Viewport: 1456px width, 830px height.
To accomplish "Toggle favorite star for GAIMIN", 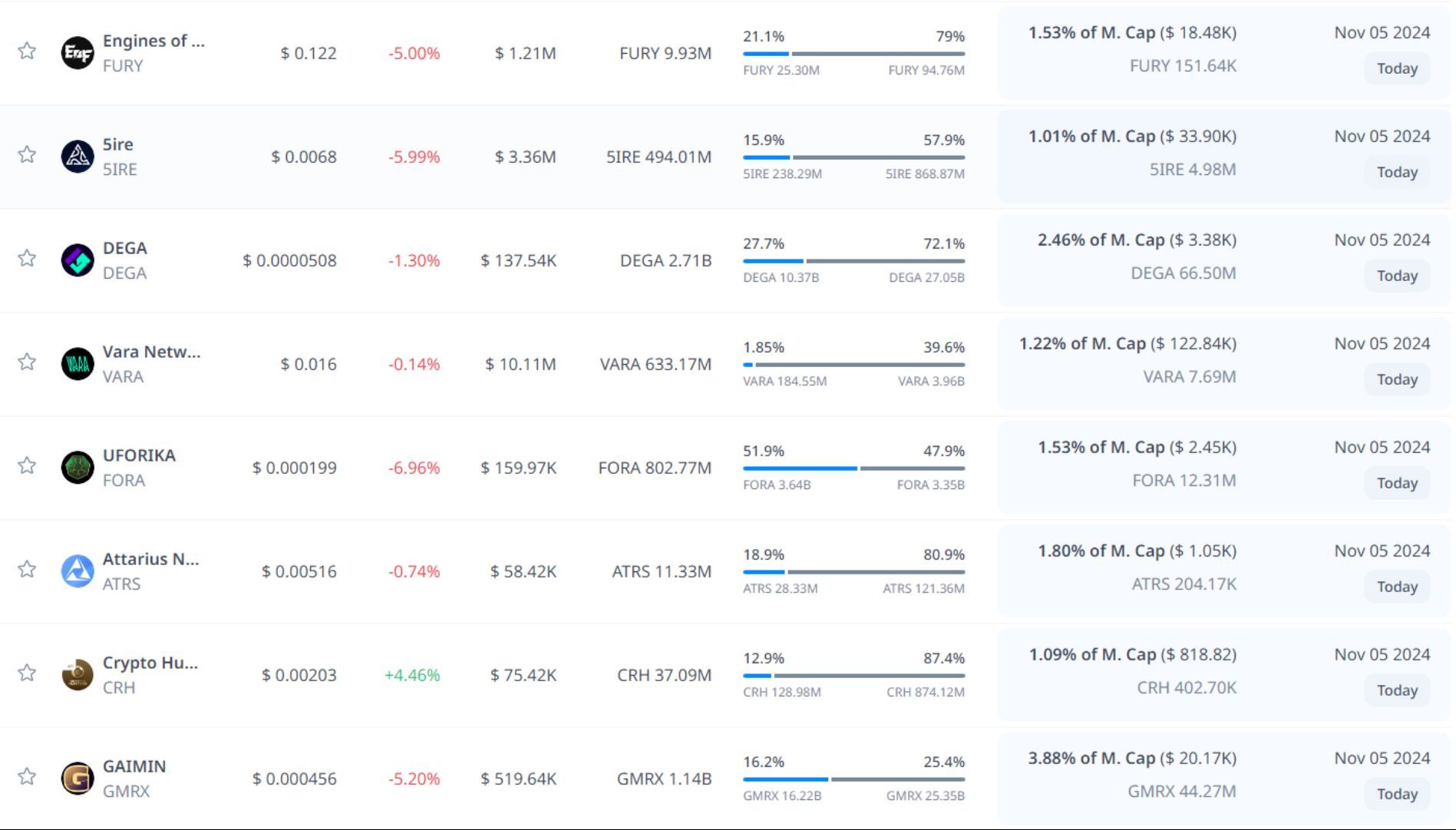I will coord(27,777).
